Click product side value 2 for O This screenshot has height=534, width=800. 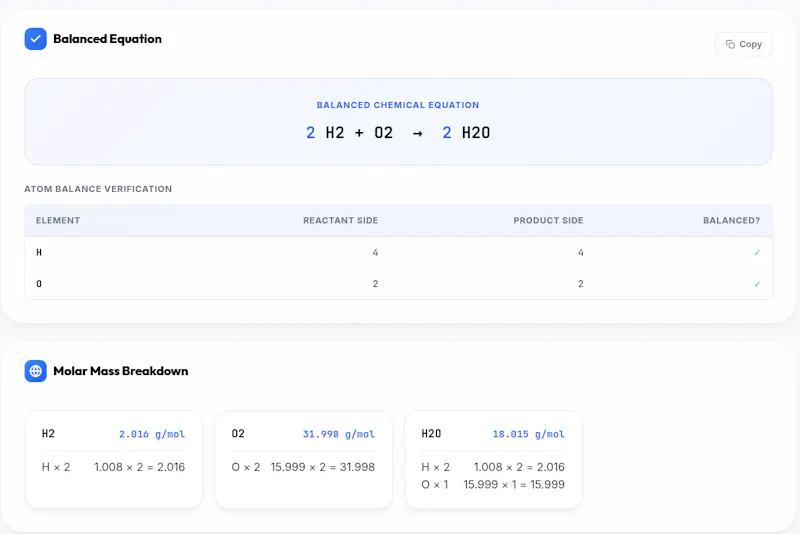tap(581, 284)
